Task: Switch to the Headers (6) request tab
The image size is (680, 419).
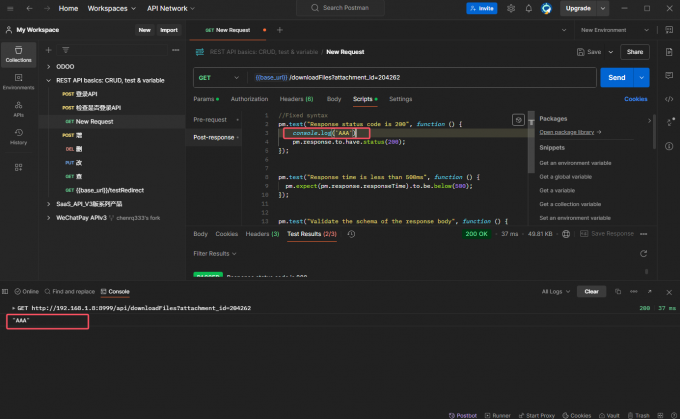Action: 296,99
